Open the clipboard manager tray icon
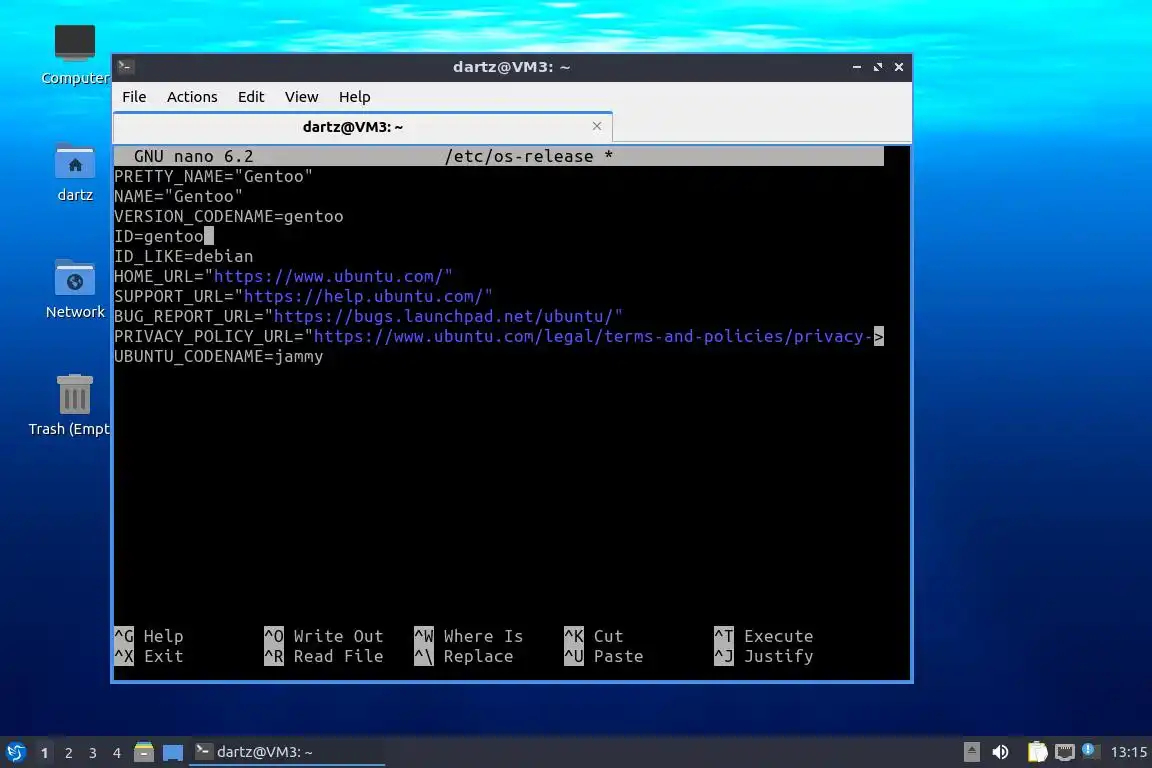Image resolution: width=1152 pixels, height=768 pixels. coord(1037,752)
